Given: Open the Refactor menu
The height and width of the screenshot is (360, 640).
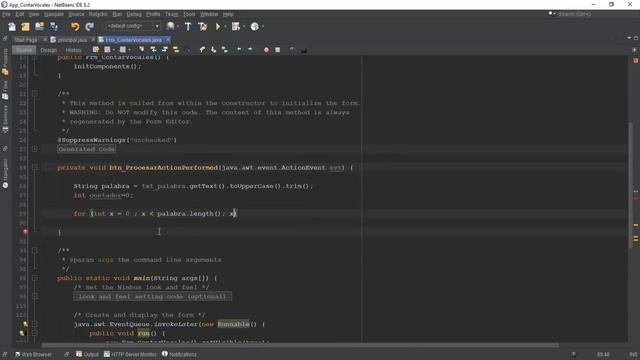Looking at the screenshot, I should [x=98, y=14].
